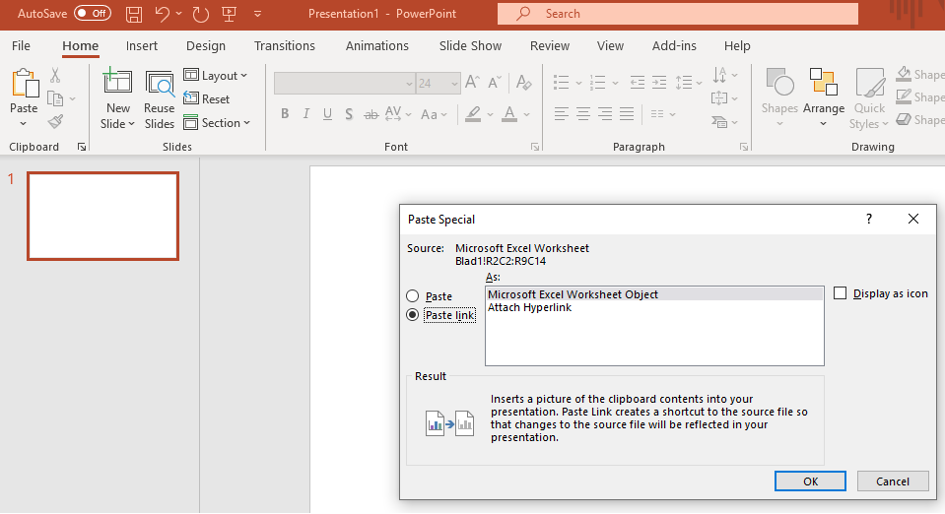
Task: Open character spacing dropdown
Action: tap(398, 114)
